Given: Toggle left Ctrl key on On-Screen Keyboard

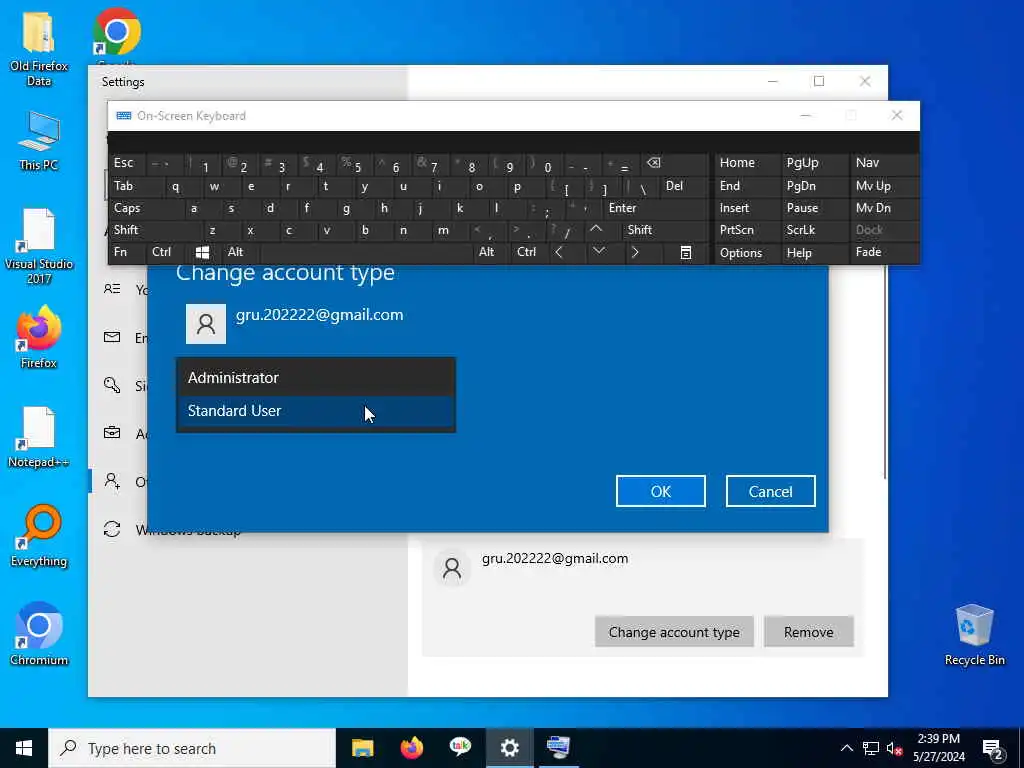Looking at the screenshot, I should tap(164, 252).
